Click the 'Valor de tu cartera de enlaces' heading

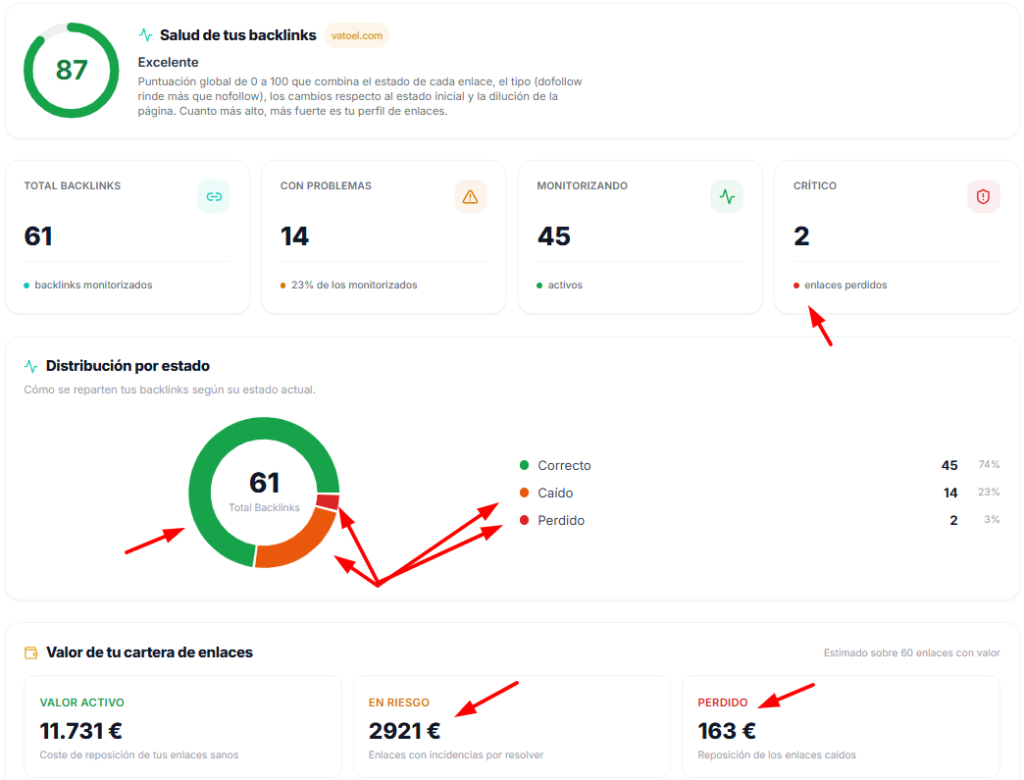click(x=149, y=653)
